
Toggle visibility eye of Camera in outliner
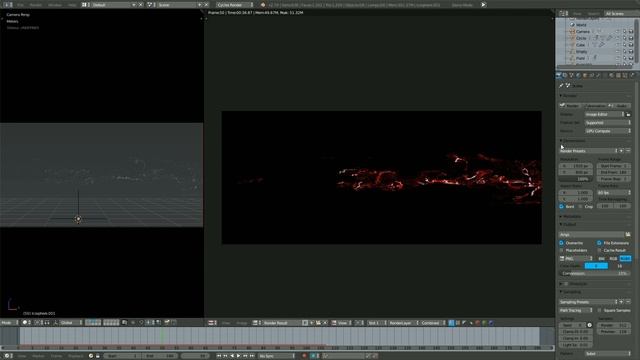pos(618,31)
